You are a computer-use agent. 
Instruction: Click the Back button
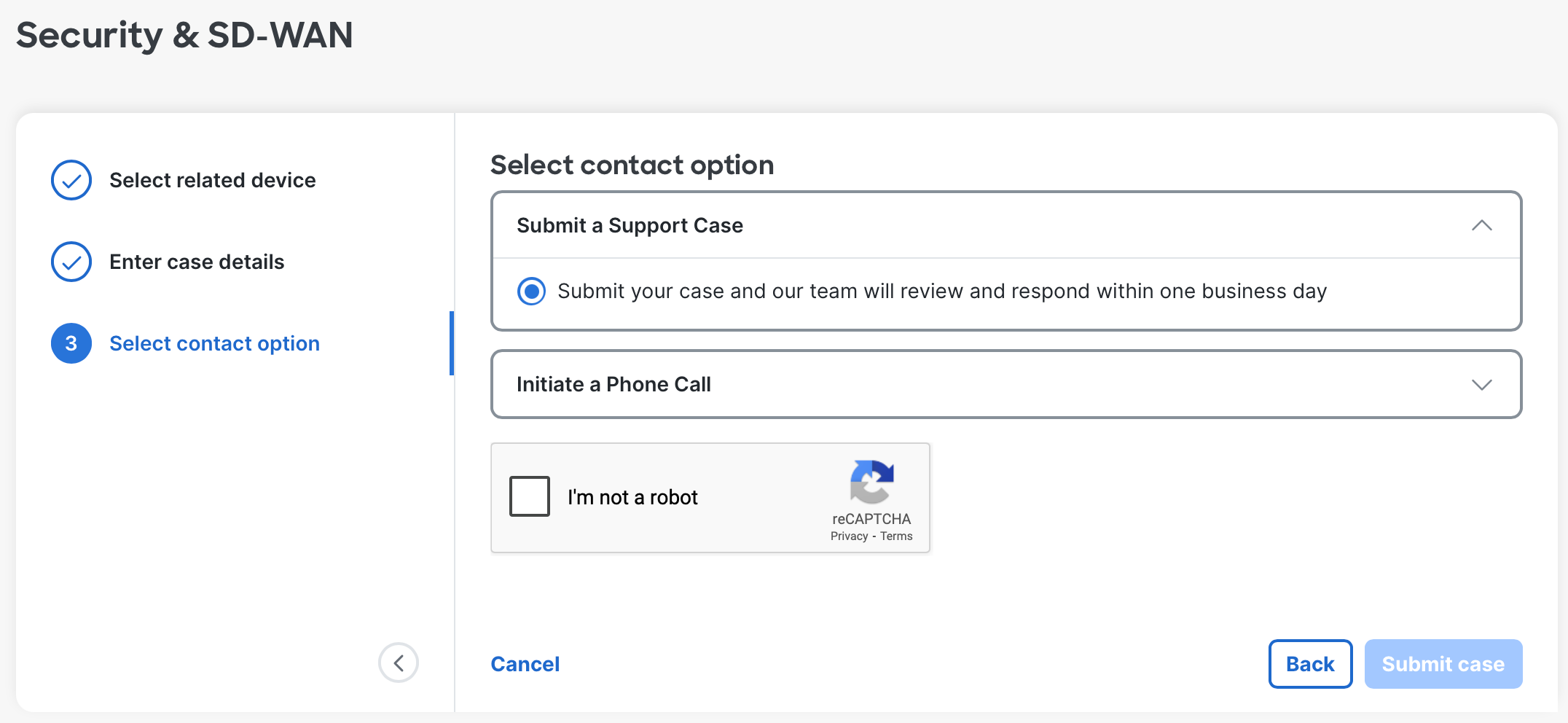click(1309, 663)
